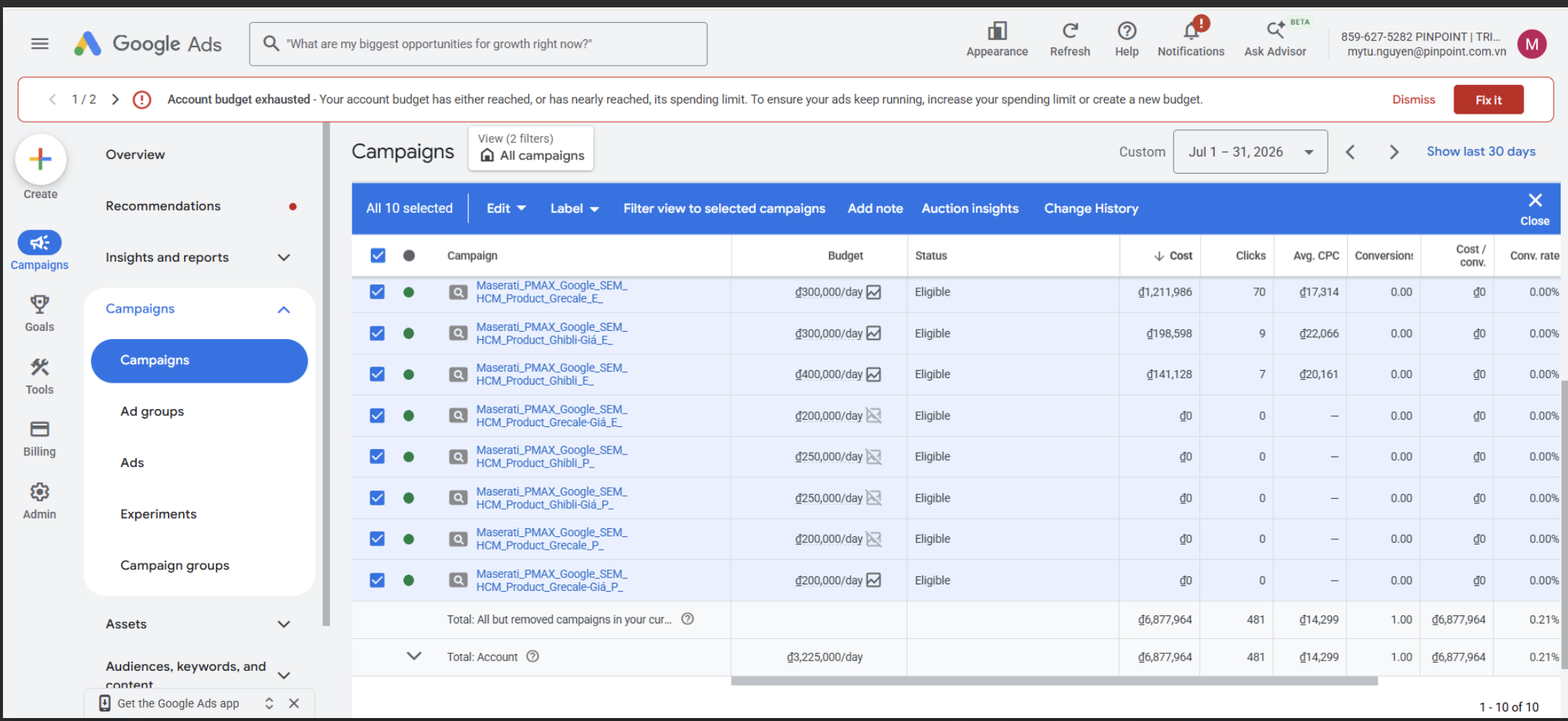Dismiss the Get the Google Ads app prompt
The width and height of the screenshot is (1568, 721).
[294, 703]
